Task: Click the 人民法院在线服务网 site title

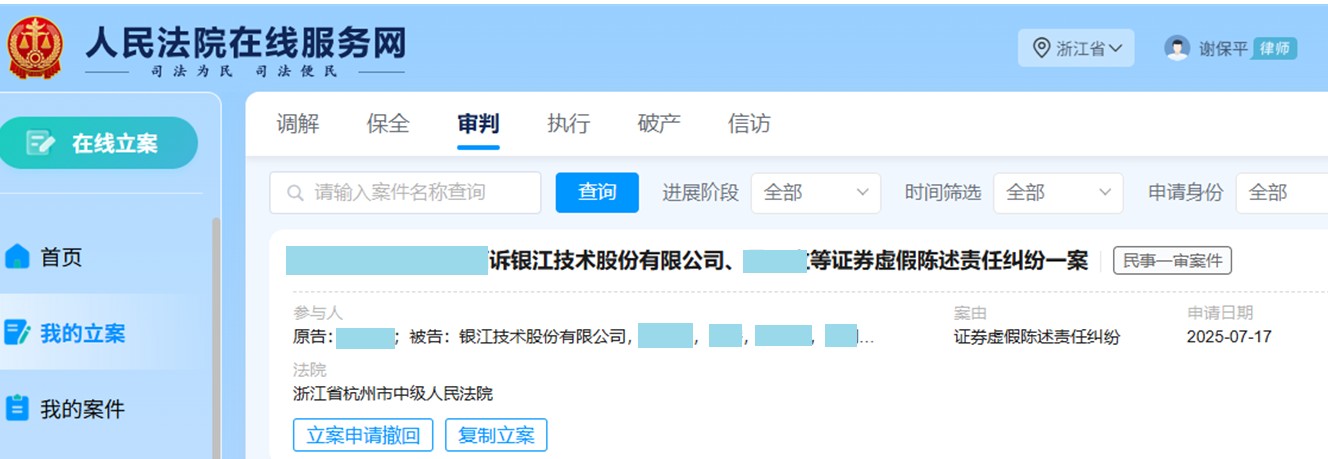Action: tap(245, 41)
